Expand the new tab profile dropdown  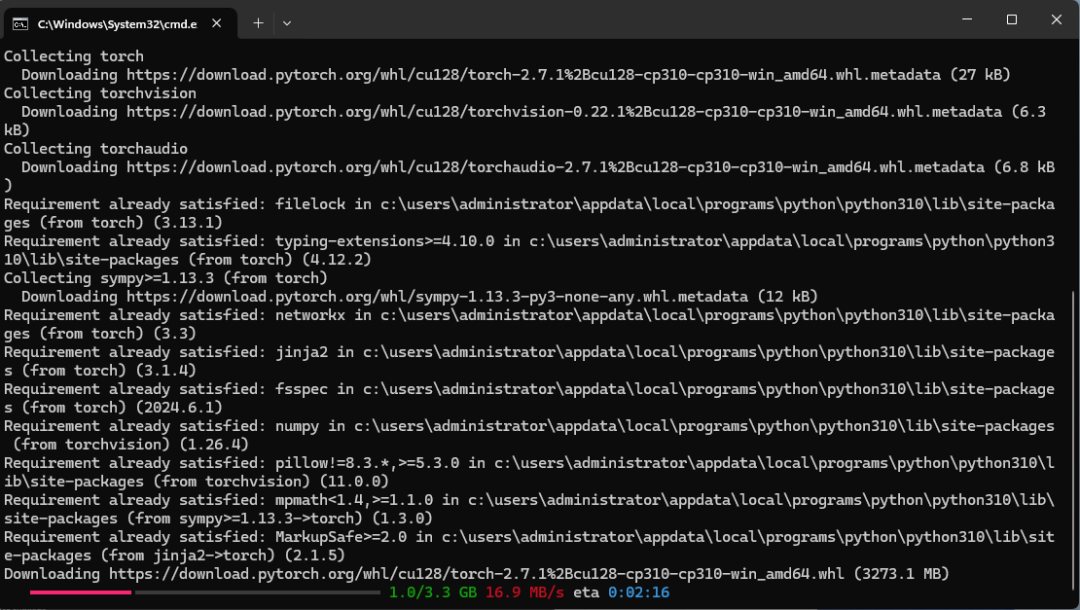287,23
